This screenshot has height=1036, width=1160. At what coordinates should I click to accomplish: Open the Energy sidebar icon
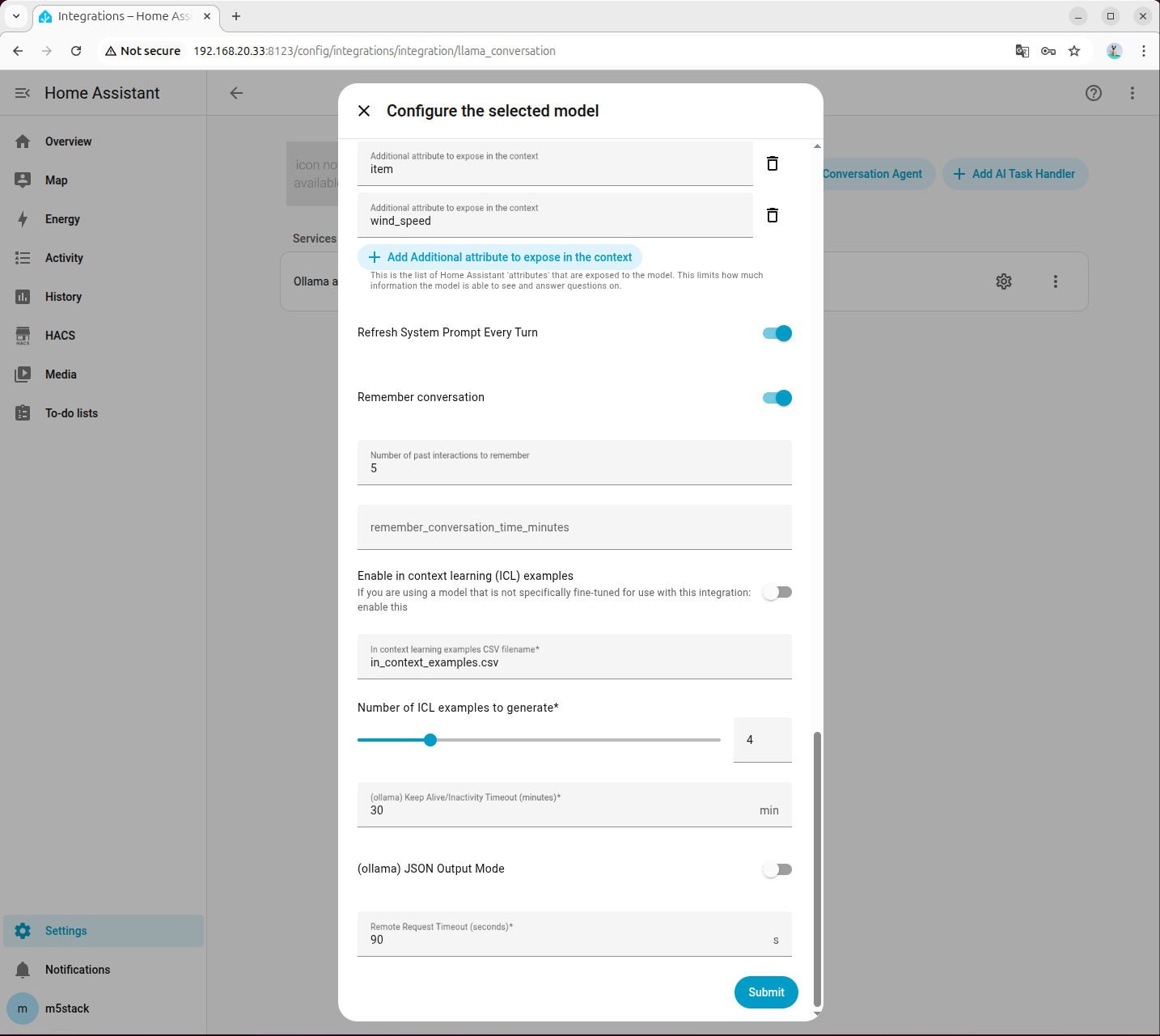[x=23, y=219]
